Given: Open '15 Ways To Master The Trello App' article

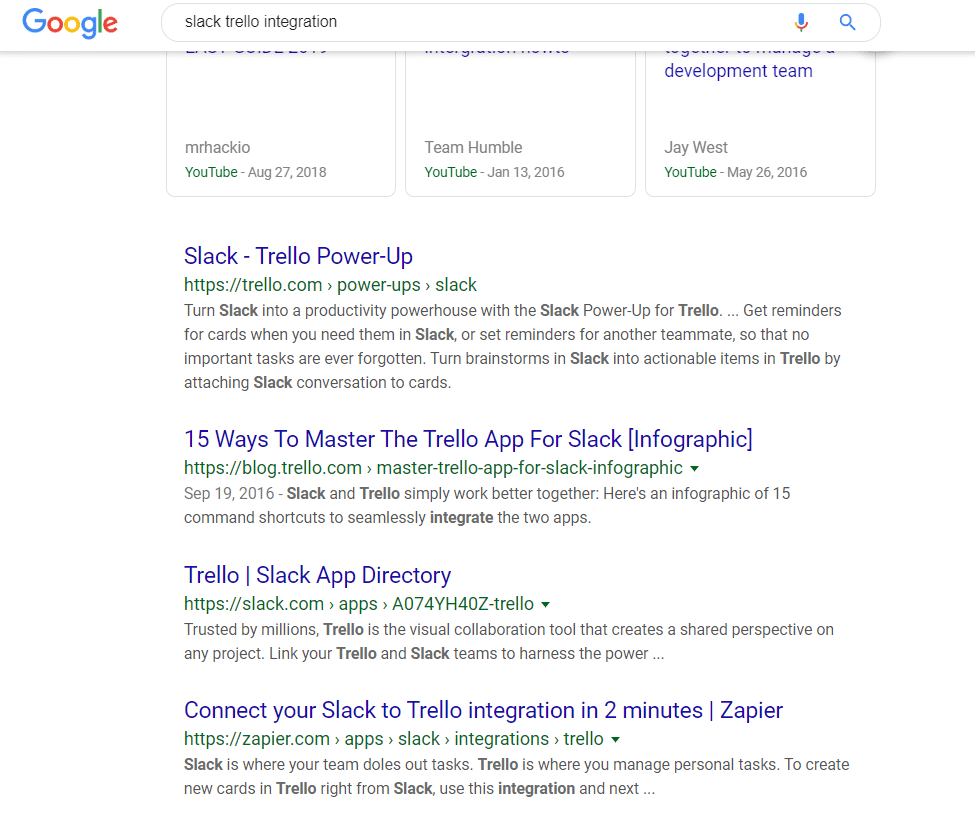Looking at the screenshot, I should click(x=468, y=439).
